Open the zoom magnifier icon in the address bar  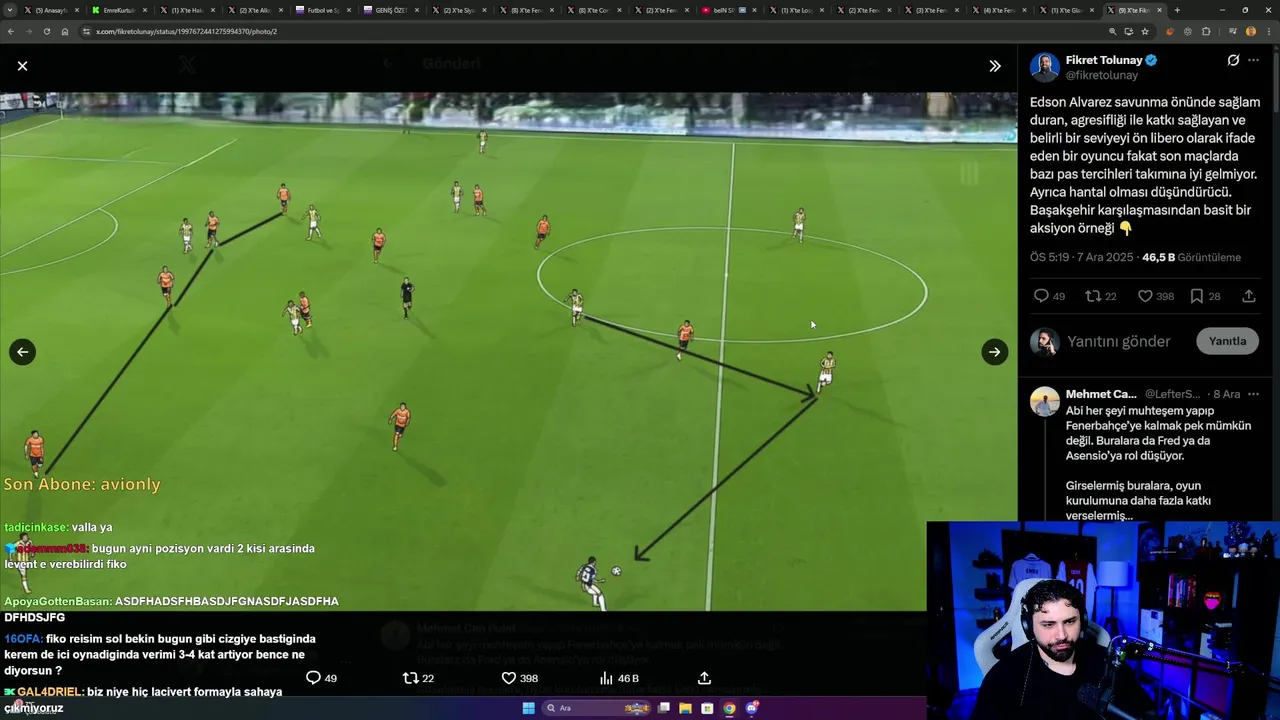click(1112, 31)
